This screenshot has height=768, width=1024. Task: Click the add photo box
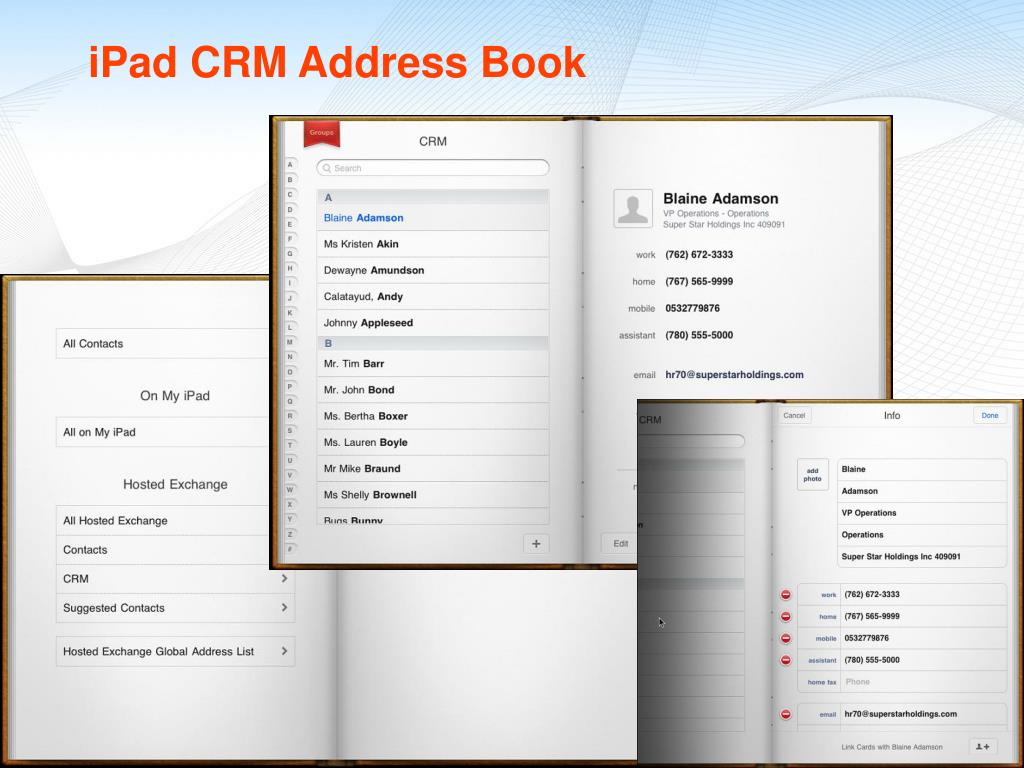tap(812, 475)
